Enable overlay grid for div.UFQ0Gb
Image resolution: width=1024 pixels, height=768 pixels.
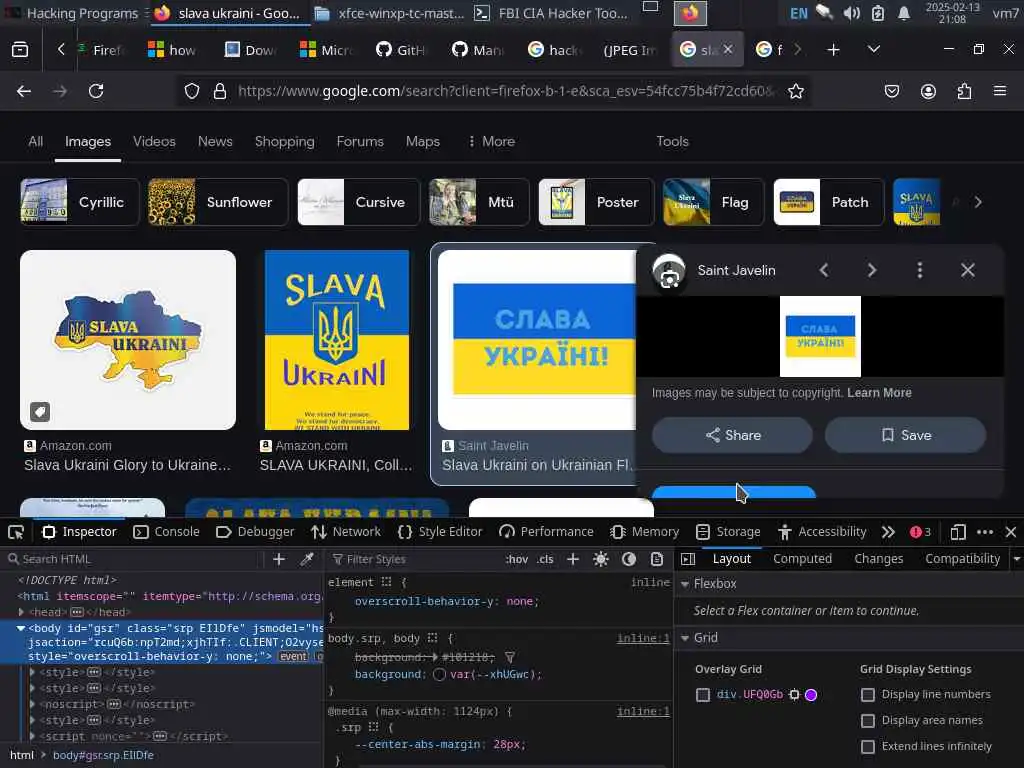[x=703, y=695]
